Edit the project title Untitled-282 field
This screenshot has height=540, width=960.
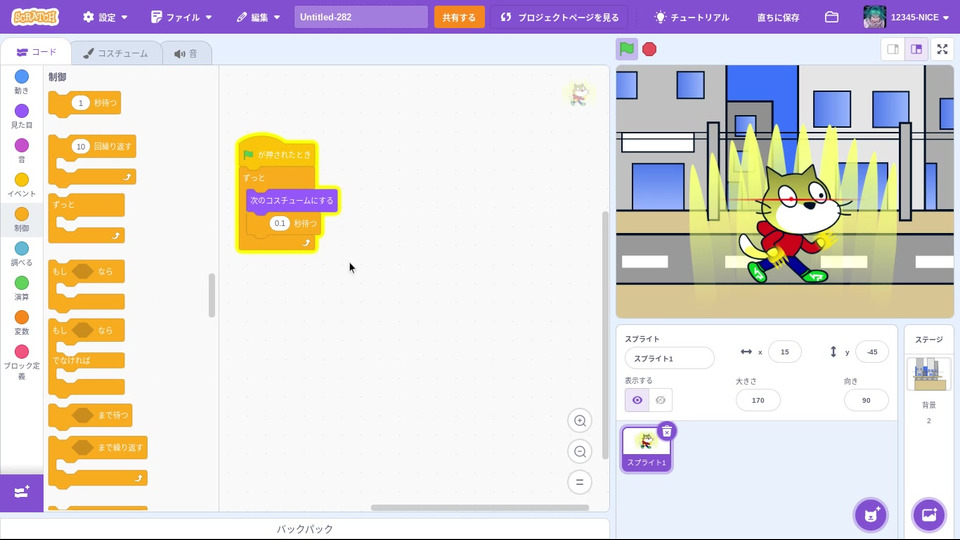[x=361, y=17]
